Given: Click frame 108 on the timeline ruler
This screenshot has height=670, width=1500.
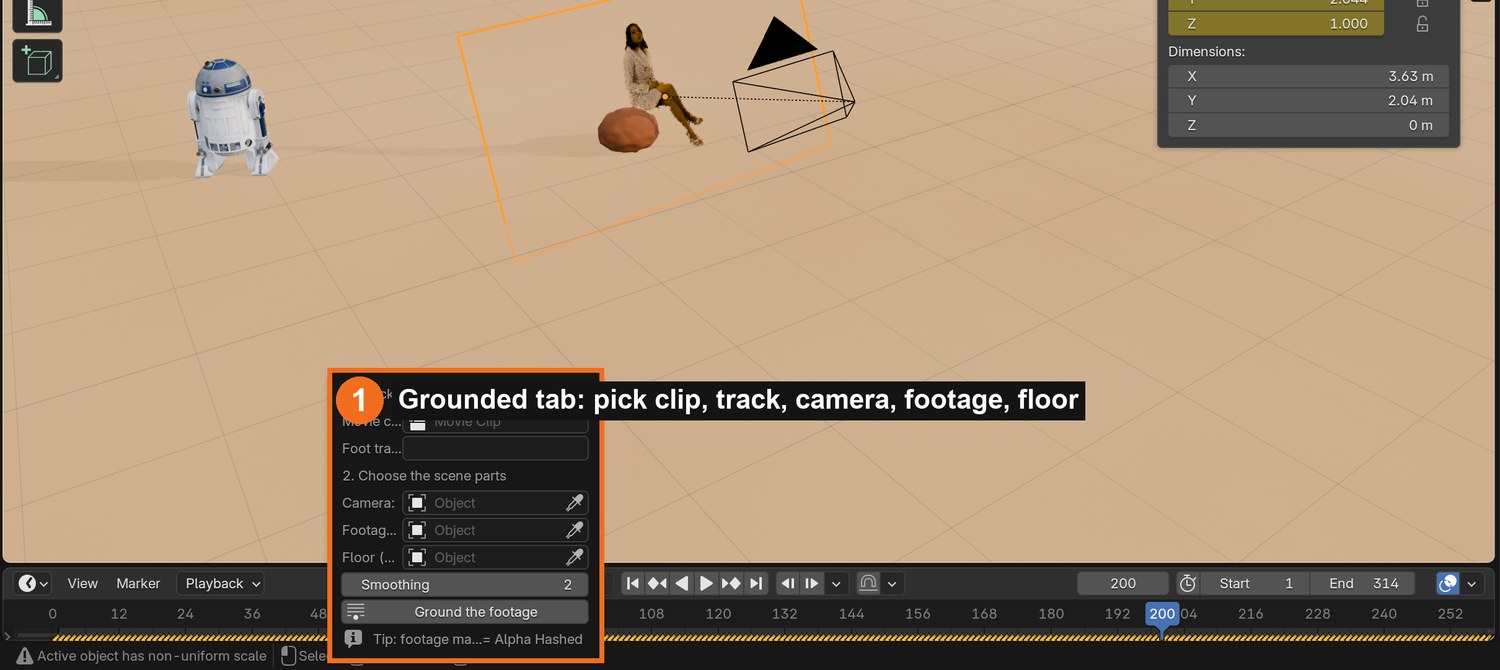Looking at the screenshot, I should pos(651,614).
